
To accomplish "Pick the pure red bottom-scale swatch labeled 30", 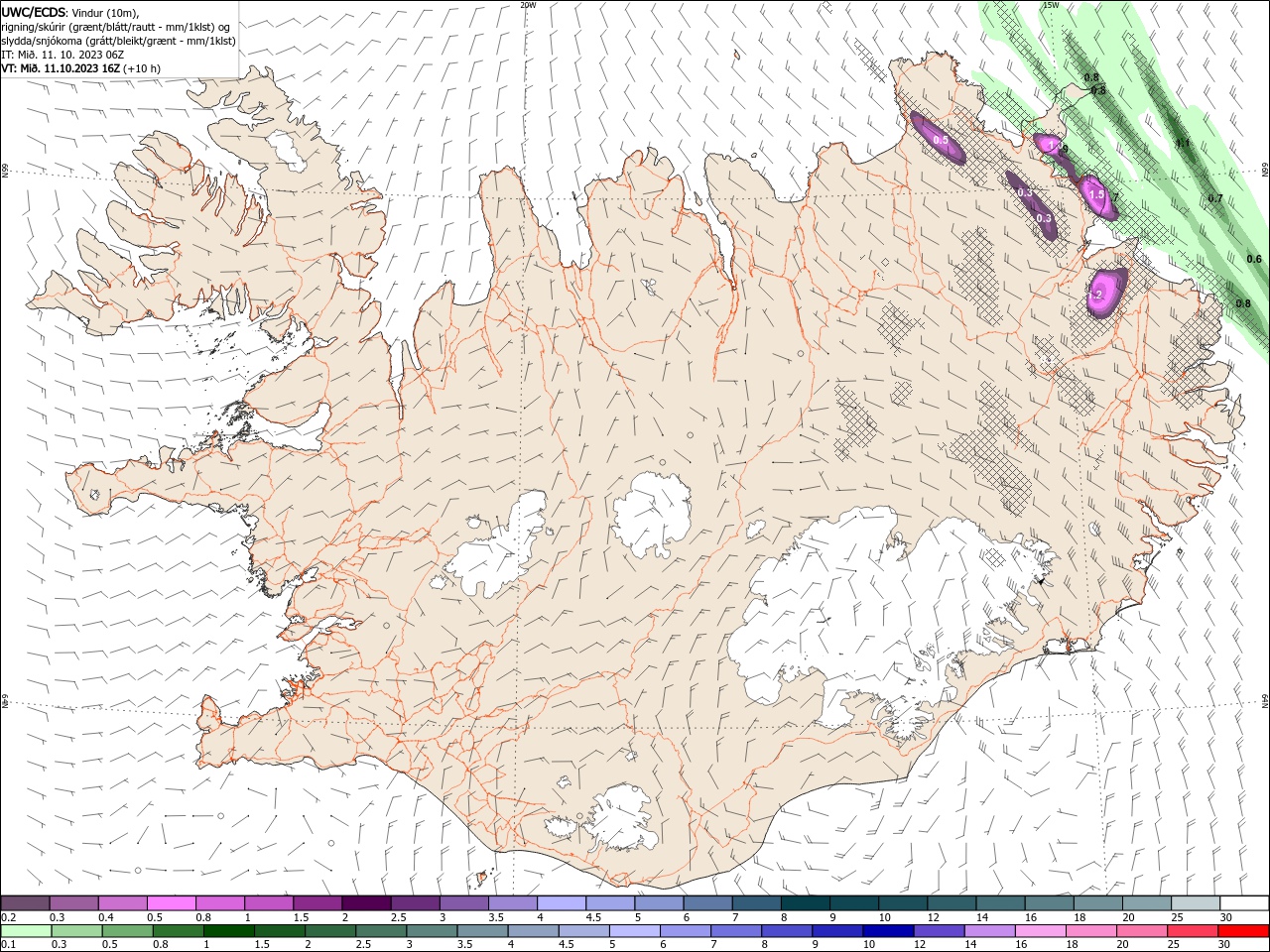I will 1243,931.
